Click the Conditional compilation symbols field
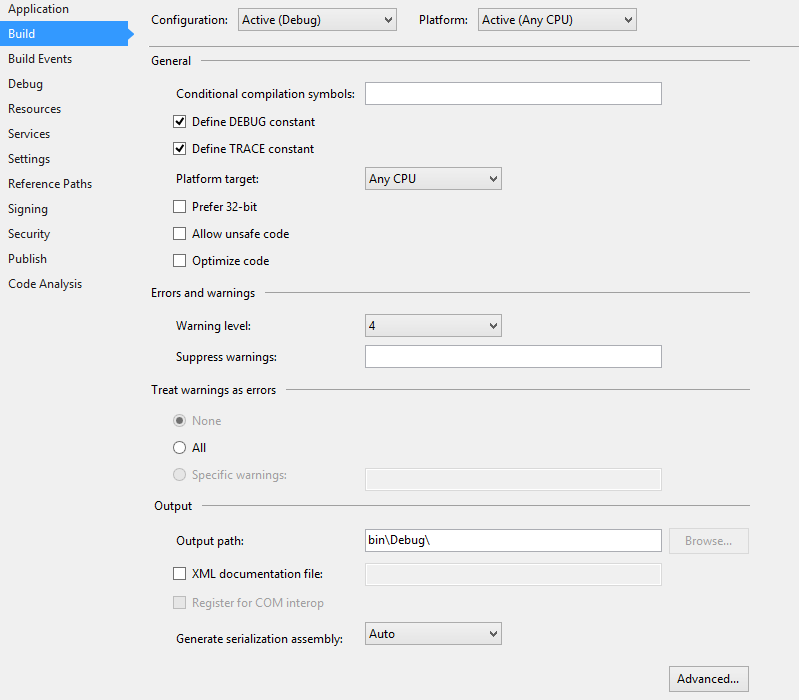This screenshot has height=700, width=799. [513, 94]
